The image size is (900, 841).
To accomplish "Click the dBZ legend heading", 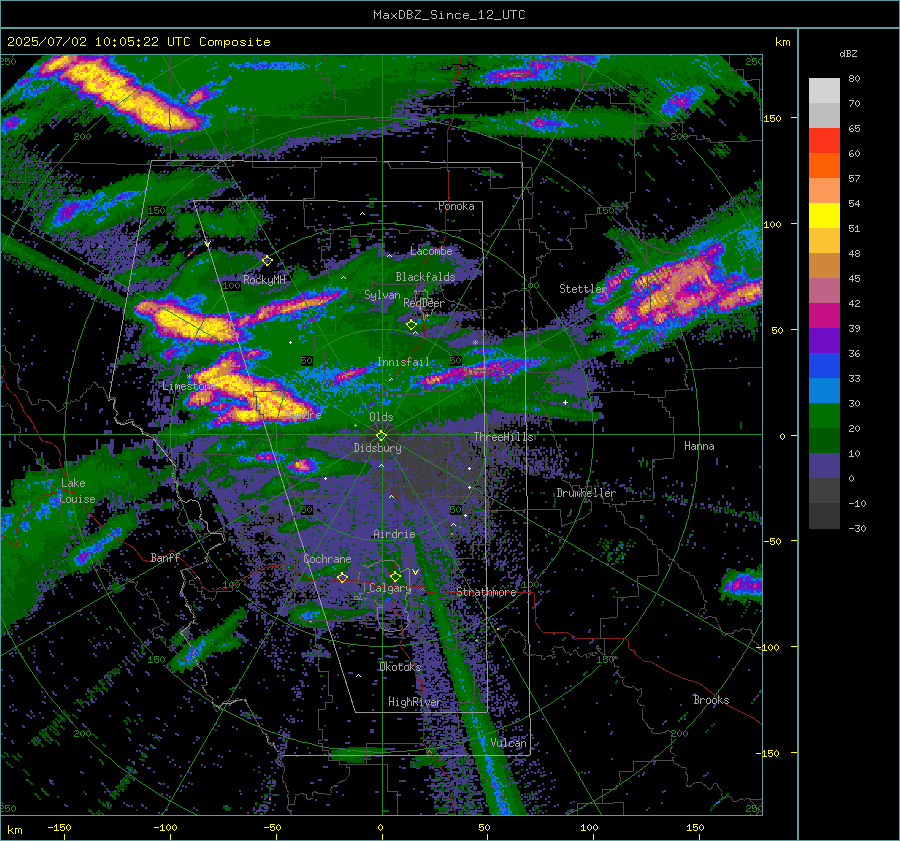I will click(x=848, y=54).
